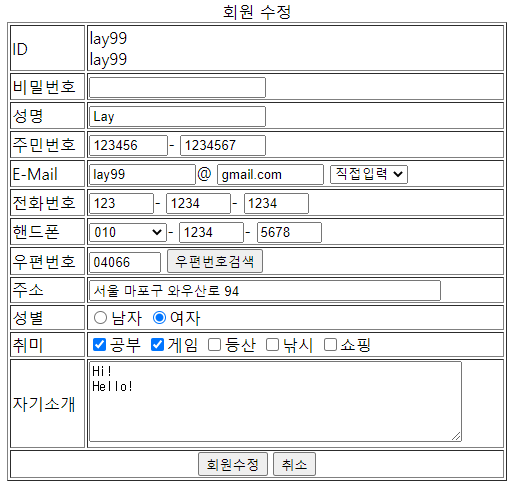Check the 낚시 hobby checkbox

tap(273, 345)
